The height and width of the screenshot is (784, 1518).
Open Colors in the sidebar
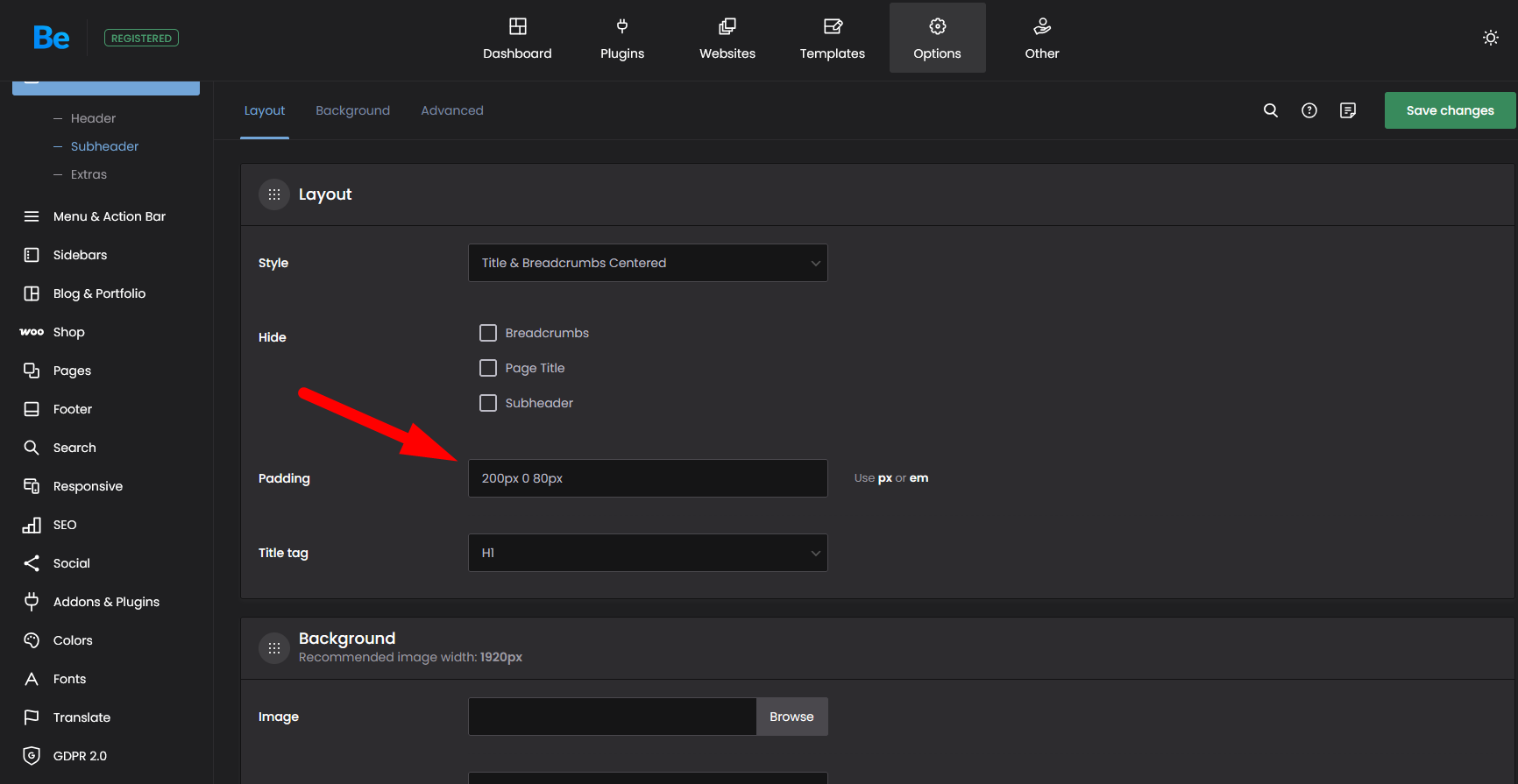[73, 640]
